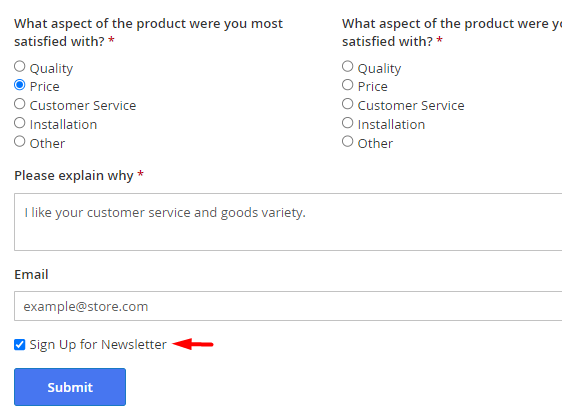The width and height of the screenshot is (562, 414).
Task: Click the second question's heading text
Action: [x=452, y=32]
